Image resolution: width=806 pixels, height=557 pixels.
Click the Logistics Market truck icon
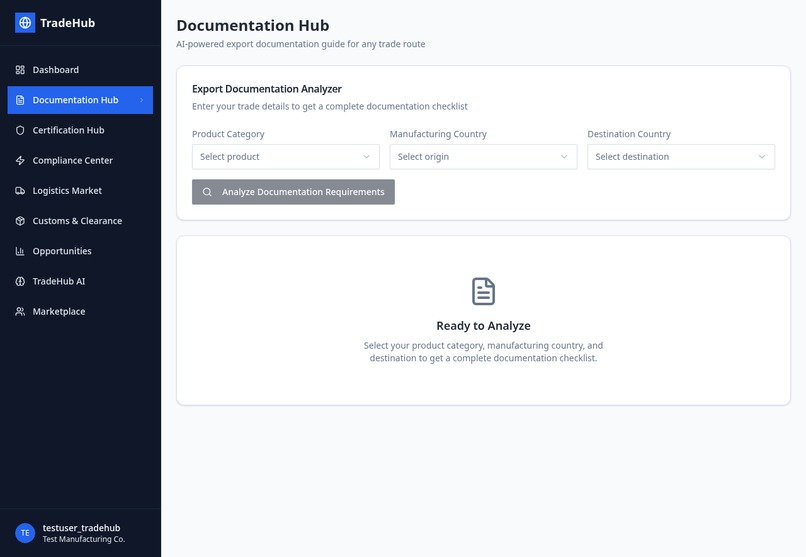(x=20, y=191)
